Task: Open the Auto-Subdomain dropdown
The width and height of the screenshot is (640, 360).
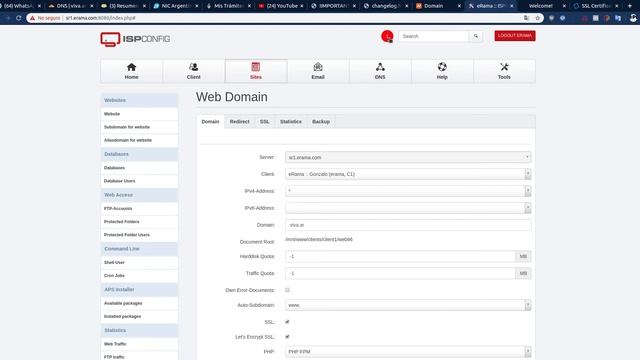Action: tap(408, 305)
